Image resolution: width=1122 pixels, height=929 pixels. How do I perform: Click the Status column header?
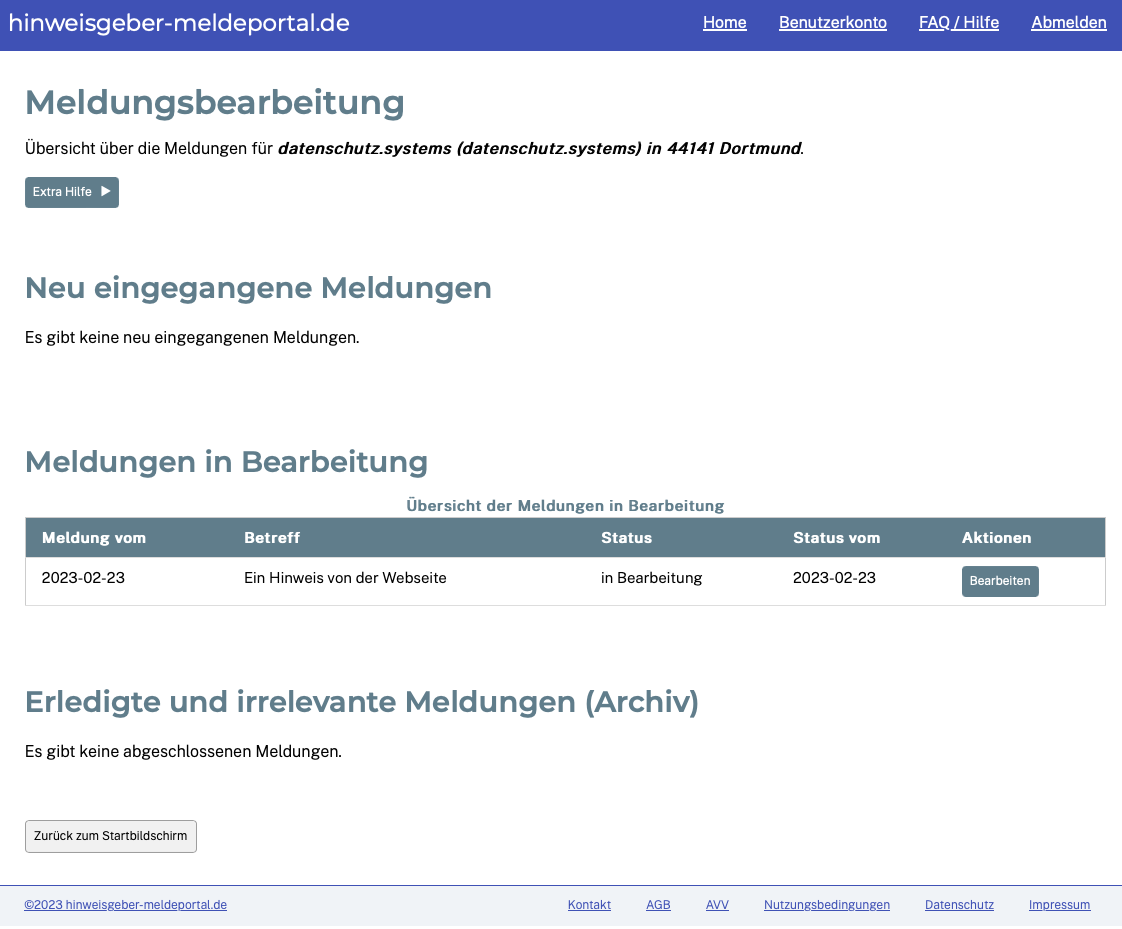coord(626,538)
